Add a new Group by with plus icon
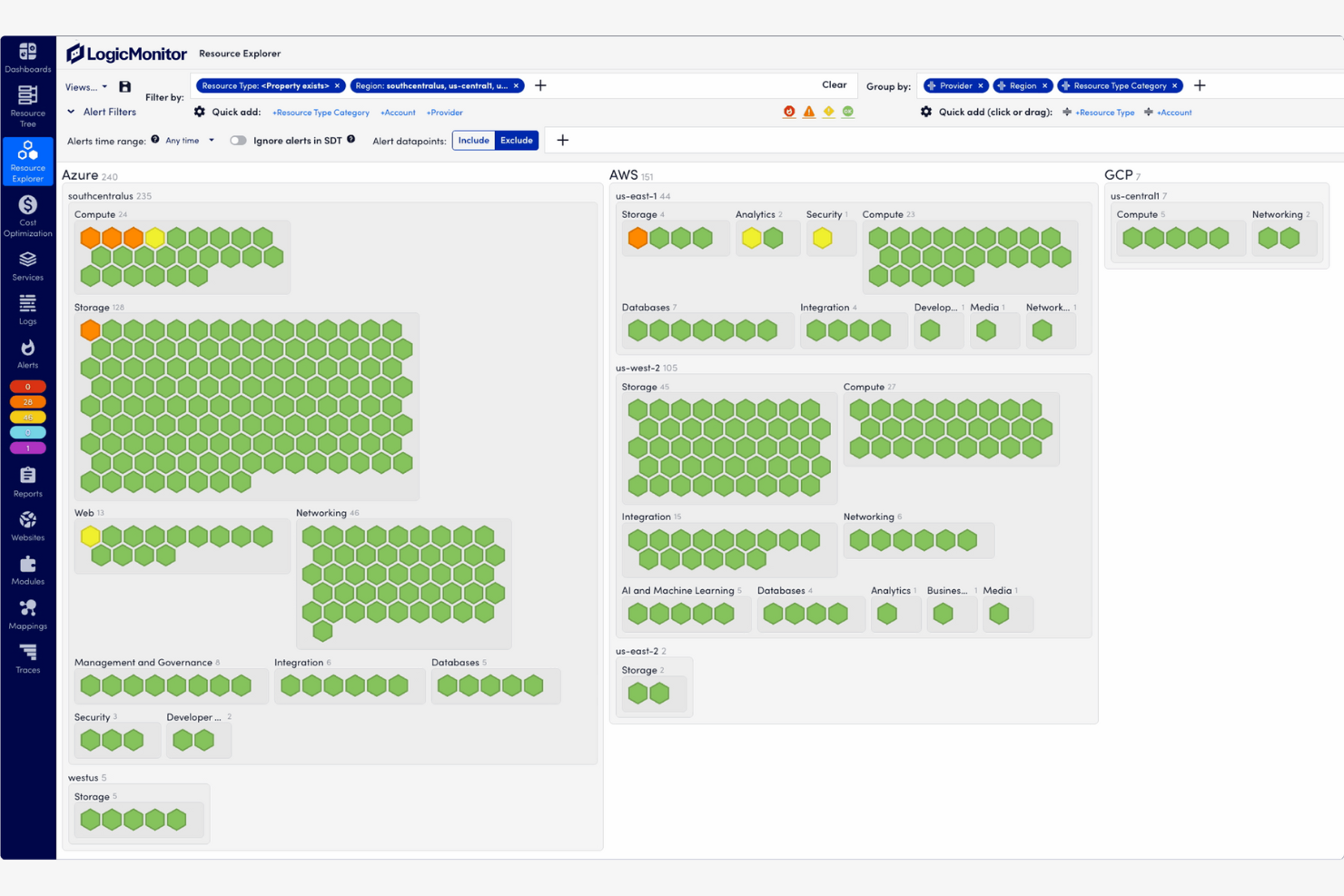 click(x=1200, y=85)
